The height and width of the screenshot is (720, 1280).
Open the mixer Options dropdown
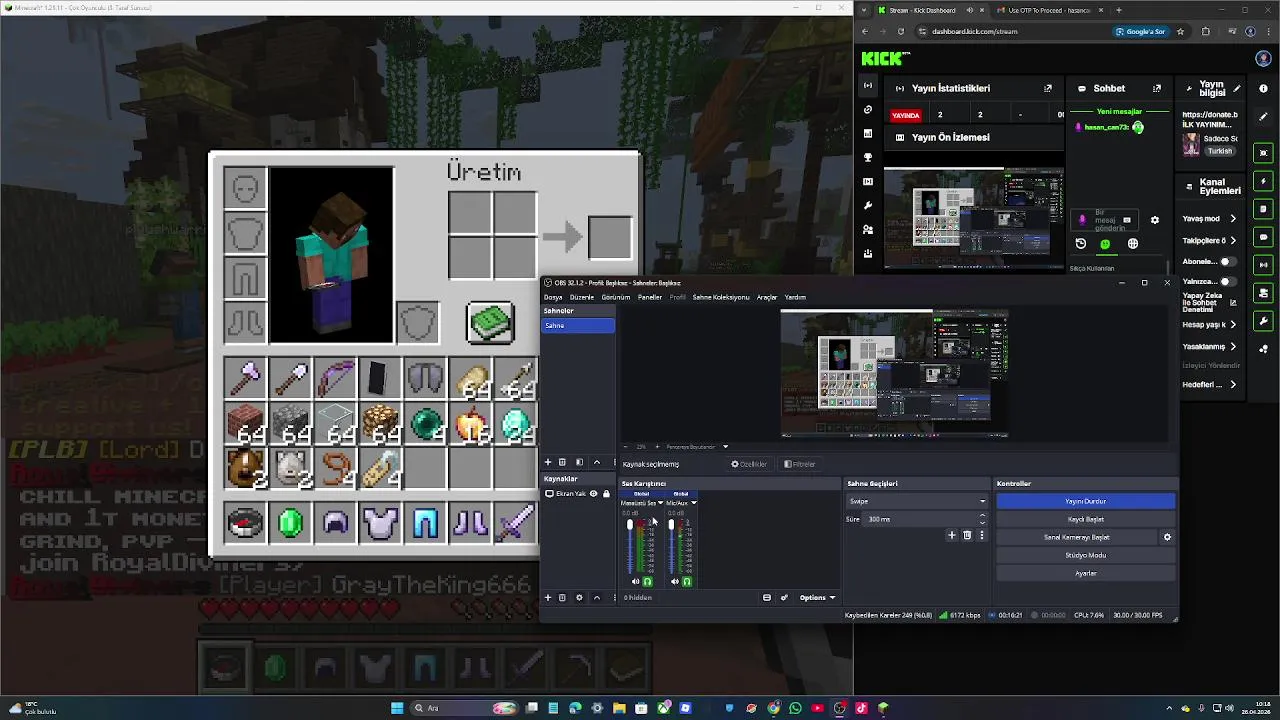(817, 597)
